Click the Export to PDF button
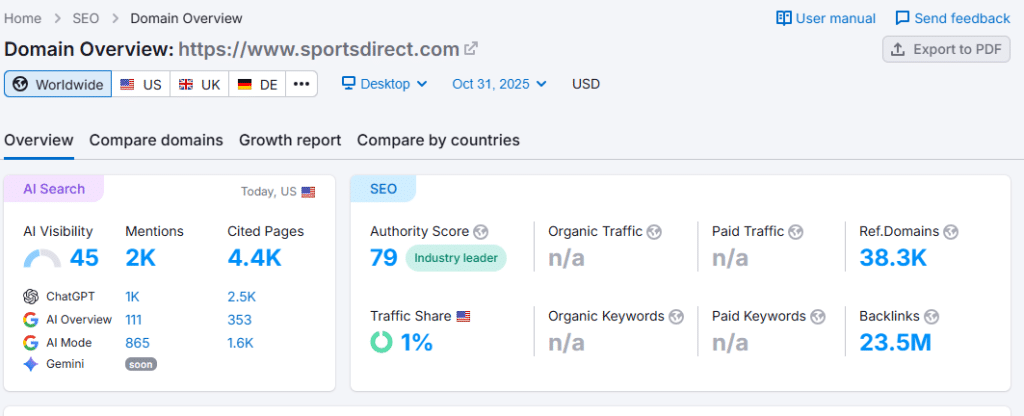This screenshot has width=1024, height=416. [x=946, y=49]
